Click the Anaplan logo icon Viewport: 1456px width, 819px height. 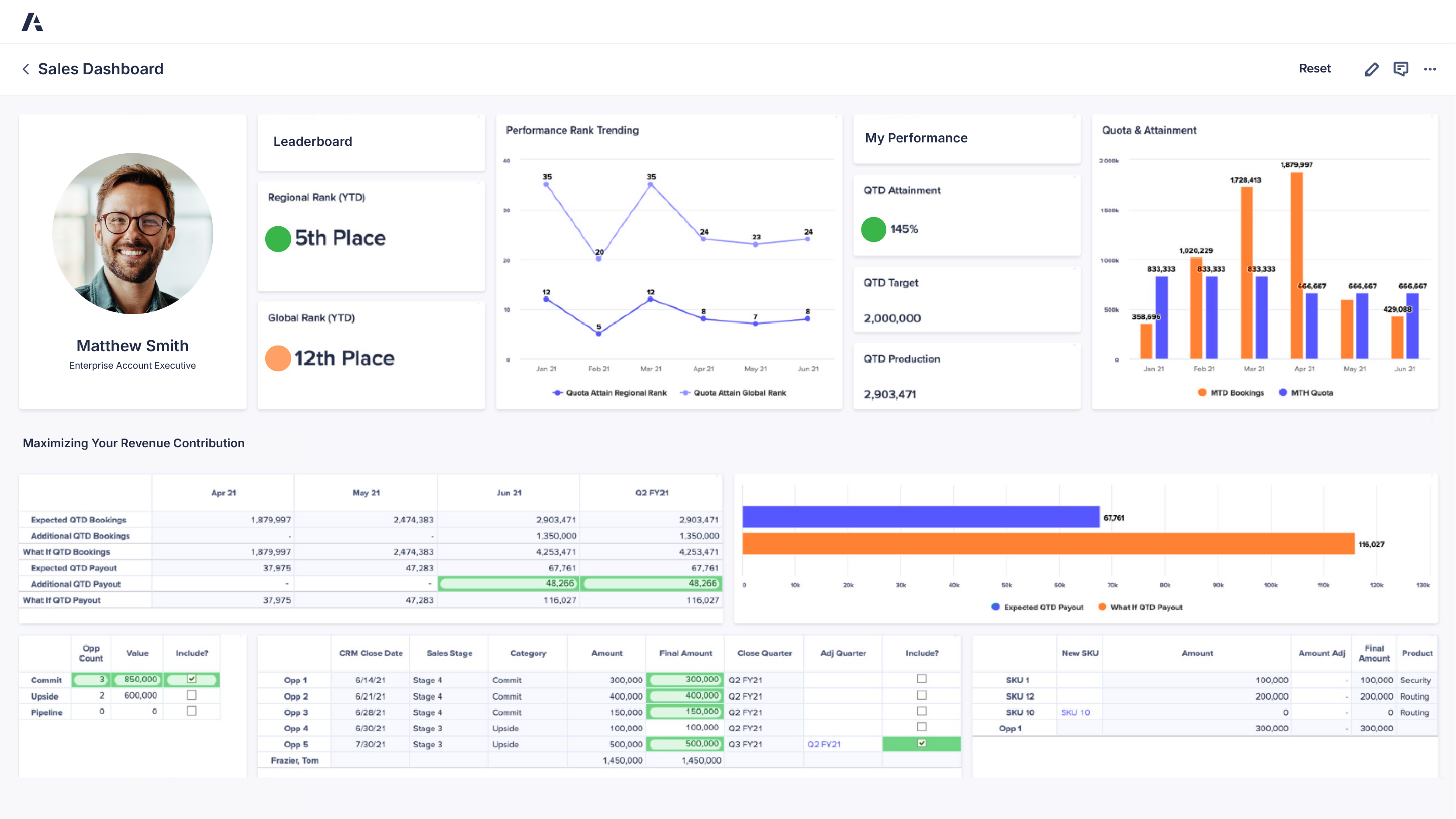[x=32, y=22]
